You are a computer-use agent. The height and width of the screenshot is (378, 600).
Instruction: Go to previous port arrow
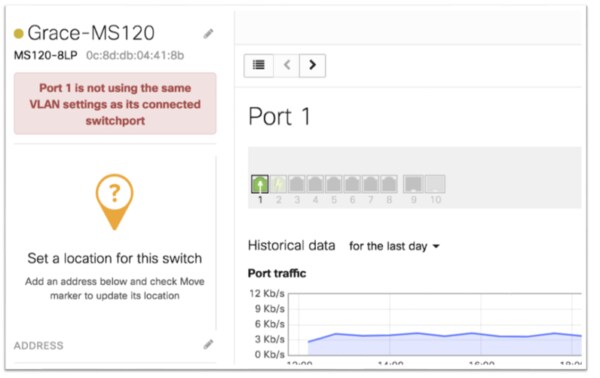point(287,65)
